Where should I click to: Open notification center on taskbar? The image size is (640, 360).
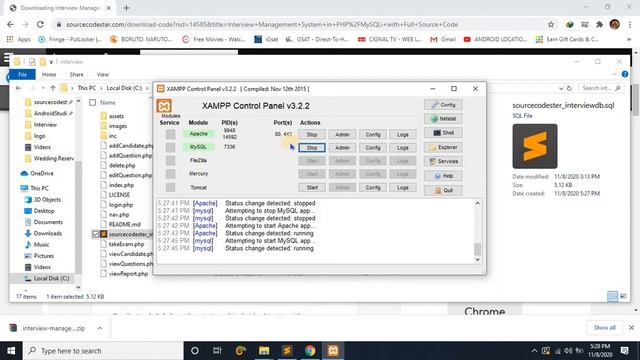click(624, 351)
